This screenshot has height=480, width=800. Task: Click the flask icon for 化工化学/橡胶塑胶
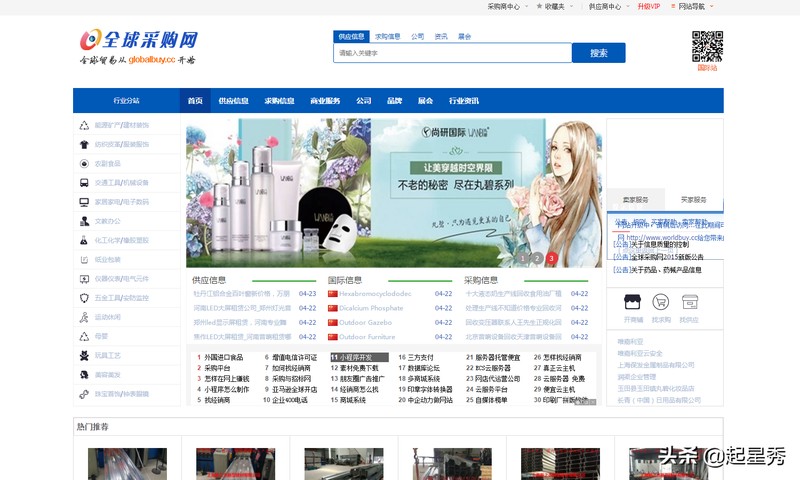(x=84, y=240)
